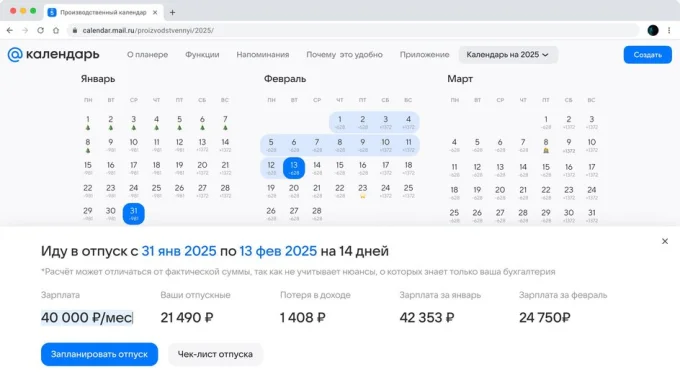Select January 31 highlighted day
This screenshot has width=680, height=382.
(134, 214)
